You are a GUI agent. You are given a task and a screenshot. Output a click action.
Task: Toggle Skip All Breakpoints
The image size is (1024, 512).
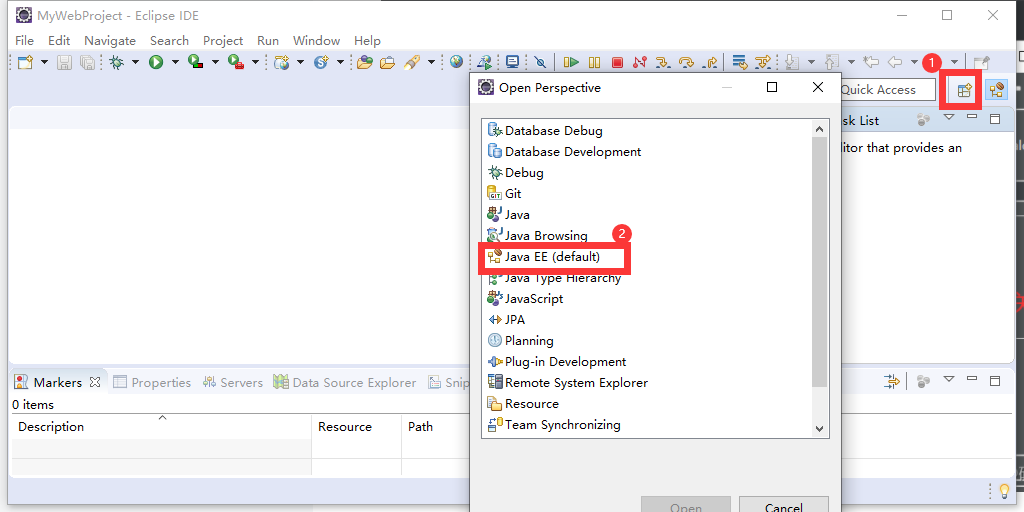539,62
